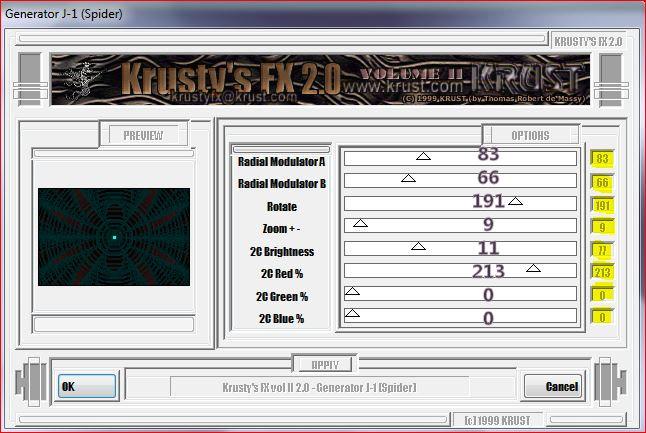Click the Krusty's FX 2.0 banner

pos(320,80)
